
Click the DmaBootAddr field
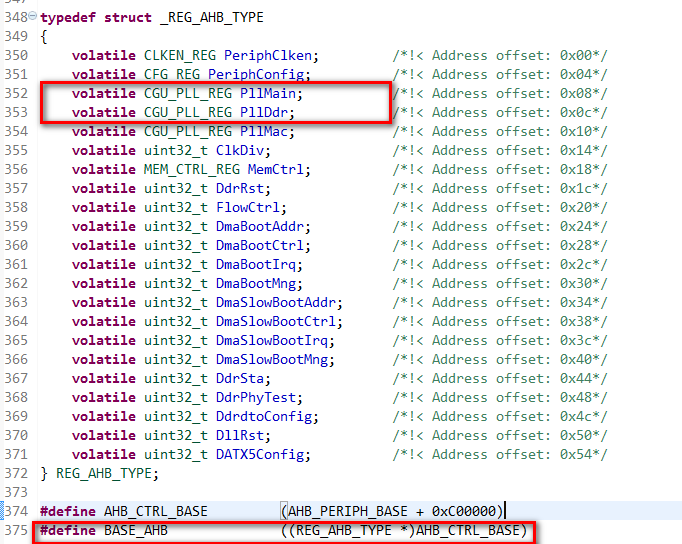pyautogui.click(x=260, y=227)
